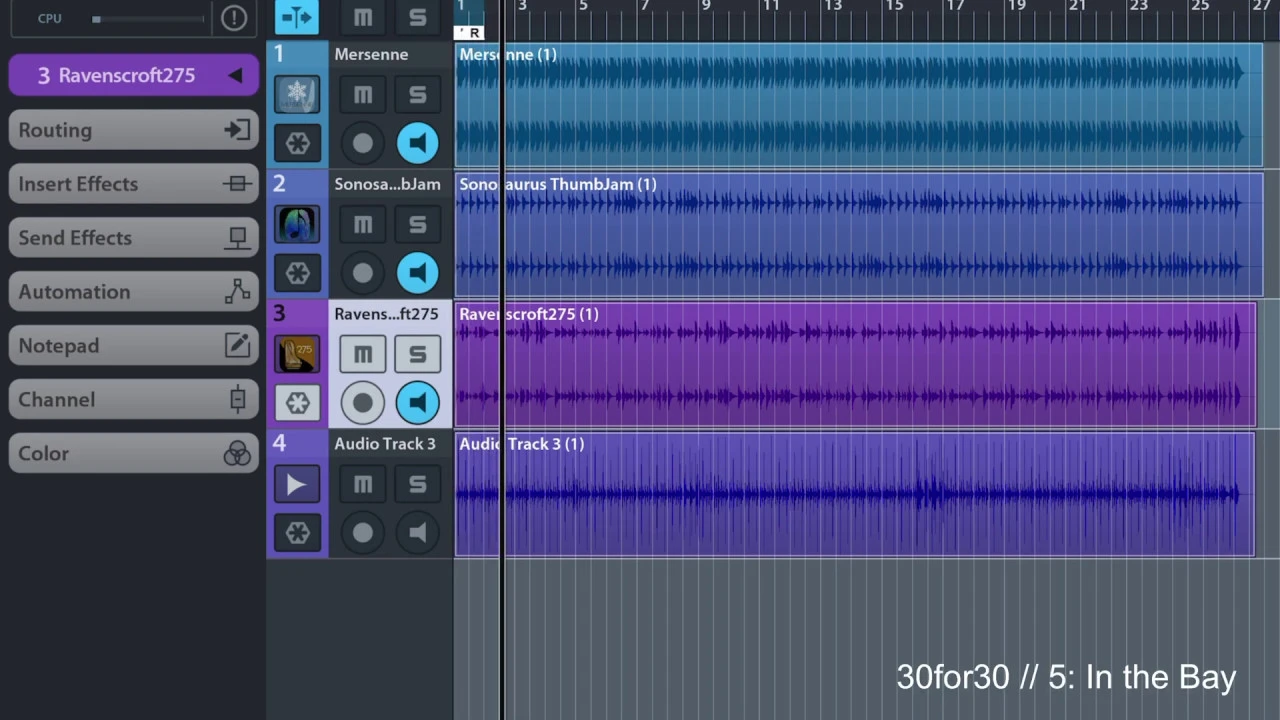The image size is (1280, 720).
Task: Open the Mersenne instrument icon
Action: tap(297, 94)
